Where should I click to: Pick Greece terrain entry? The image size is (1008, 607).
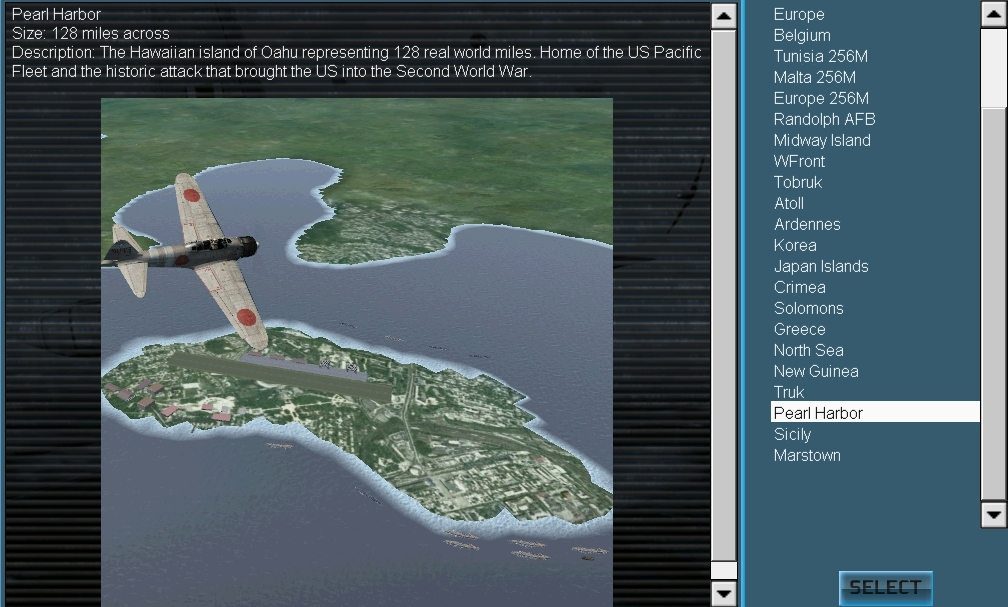[800, 329]
